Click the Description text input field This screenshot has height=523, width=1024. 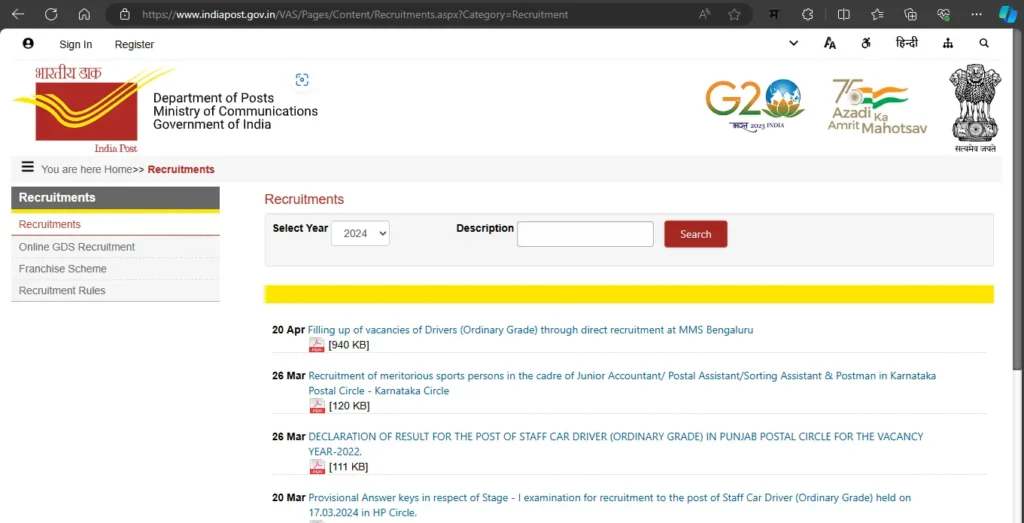pyautogui.click(x=585, y=234)
